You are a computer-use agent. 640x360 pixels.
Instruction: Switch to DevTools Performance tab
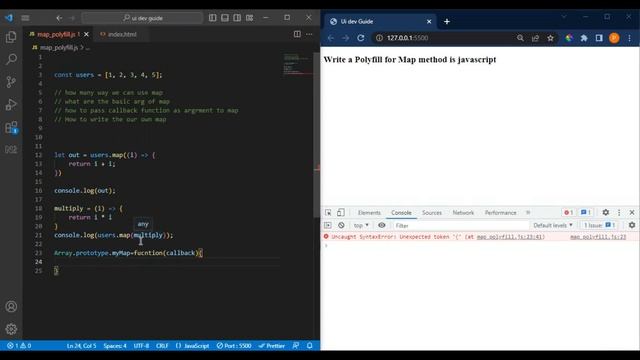pyautogui.click(x=500, y=213)
